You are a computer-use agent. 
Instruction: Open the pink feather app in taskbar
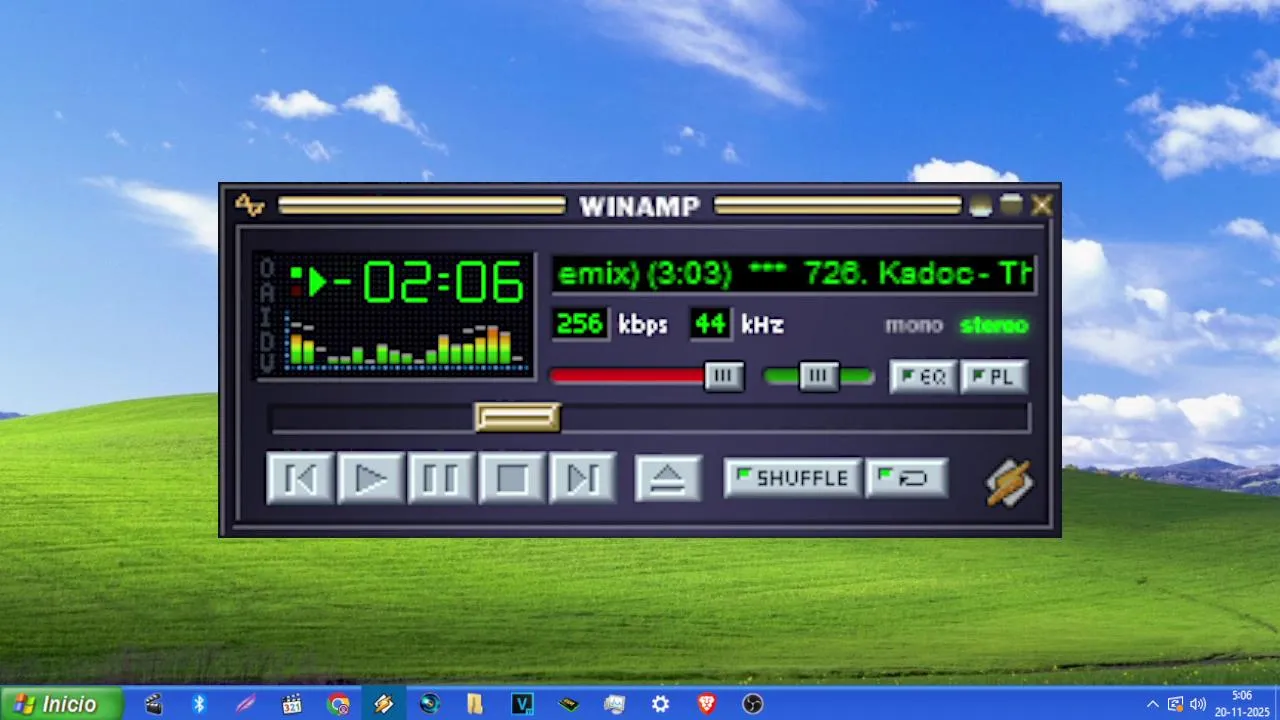coord(245,704)
